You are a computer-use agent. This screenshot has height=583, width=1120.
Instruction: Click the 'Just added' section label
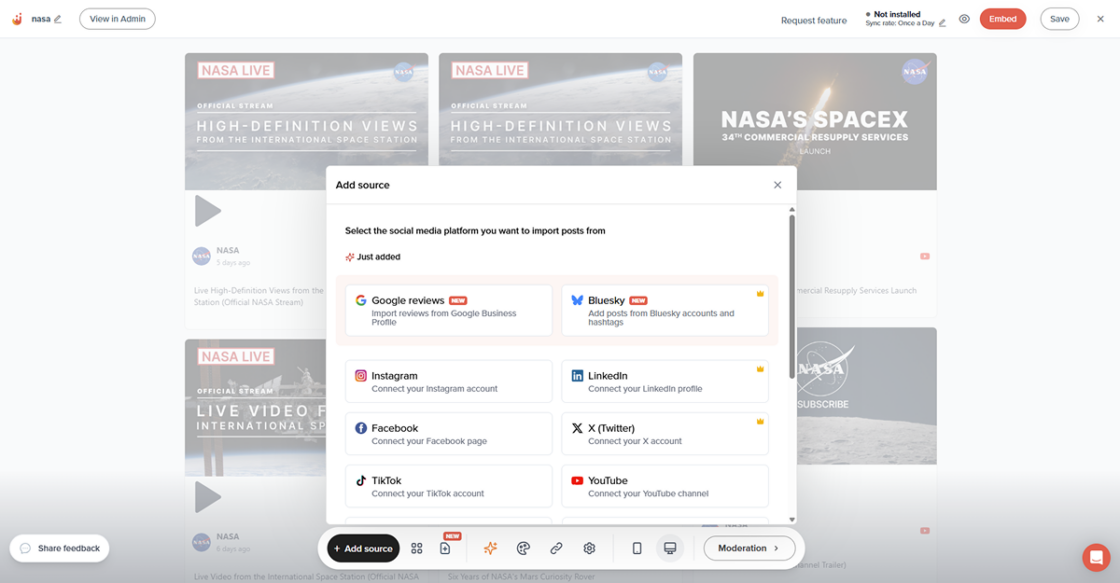pyautogui.click(x=379, y=256)
